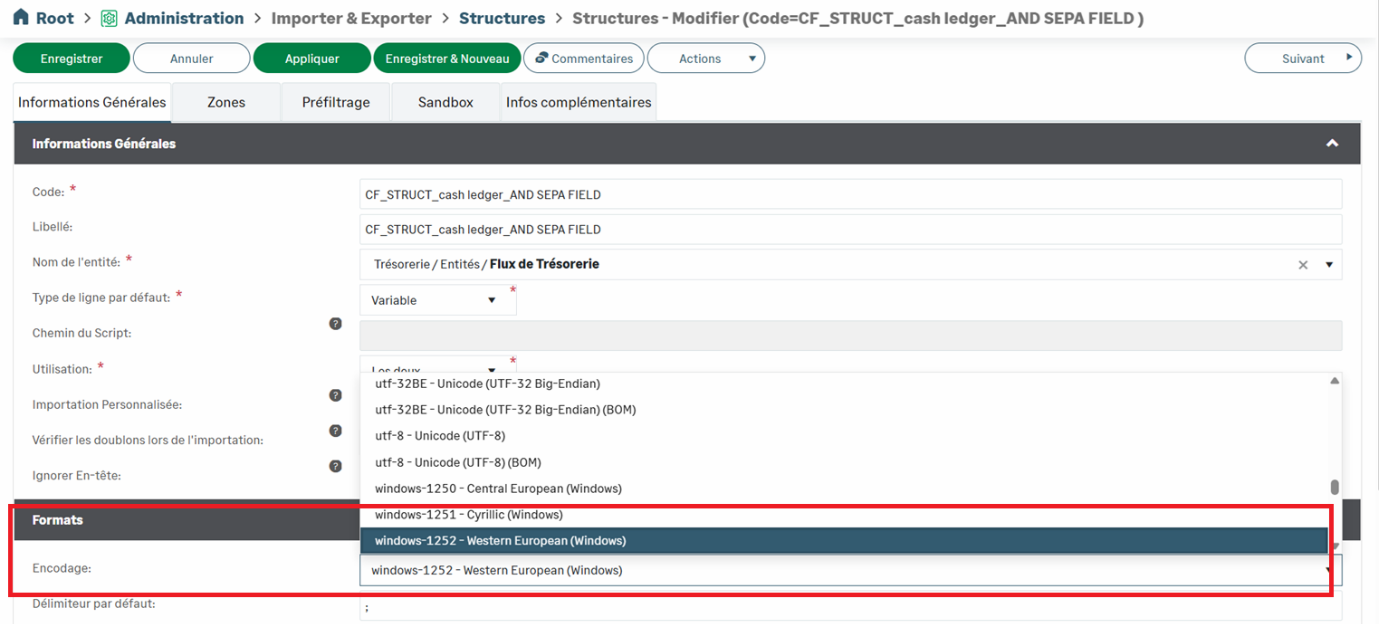Open the Préfiltrage tab
This screenshot has width=1379, height=624.
336,102
